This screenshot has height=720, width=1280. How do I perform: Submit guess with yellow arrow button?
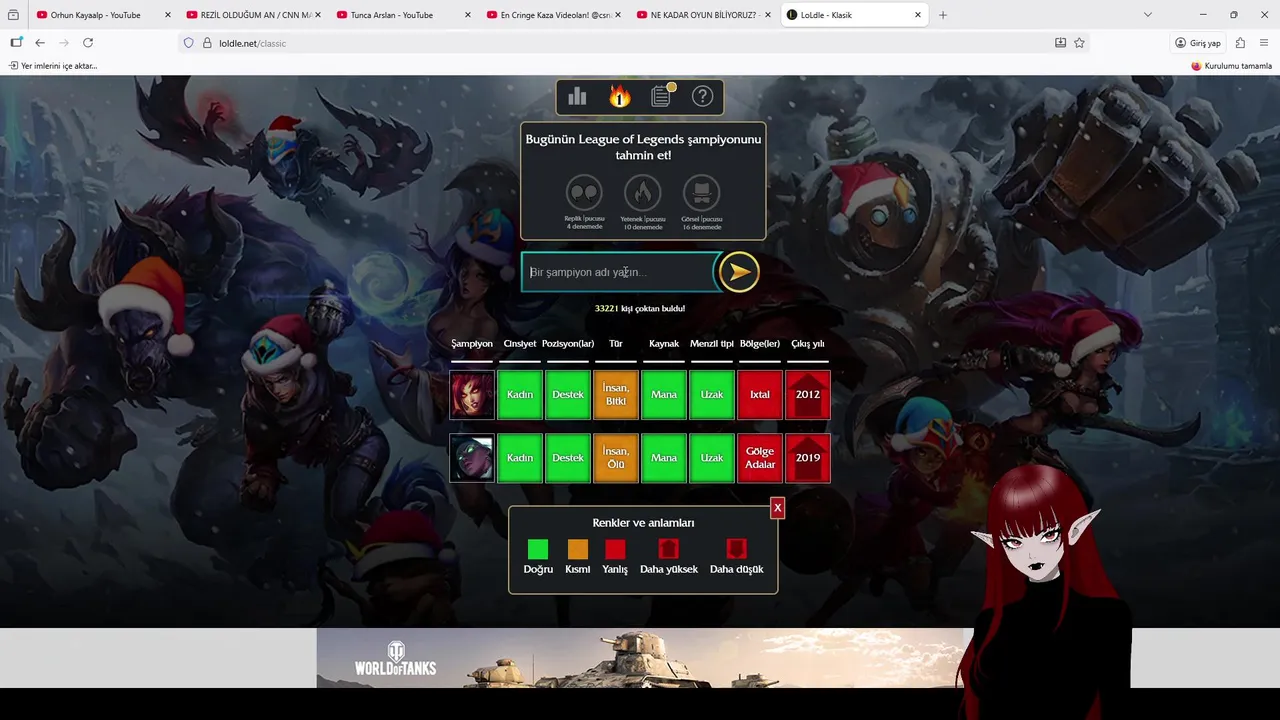pyautogui.click(x=739, y=272)
